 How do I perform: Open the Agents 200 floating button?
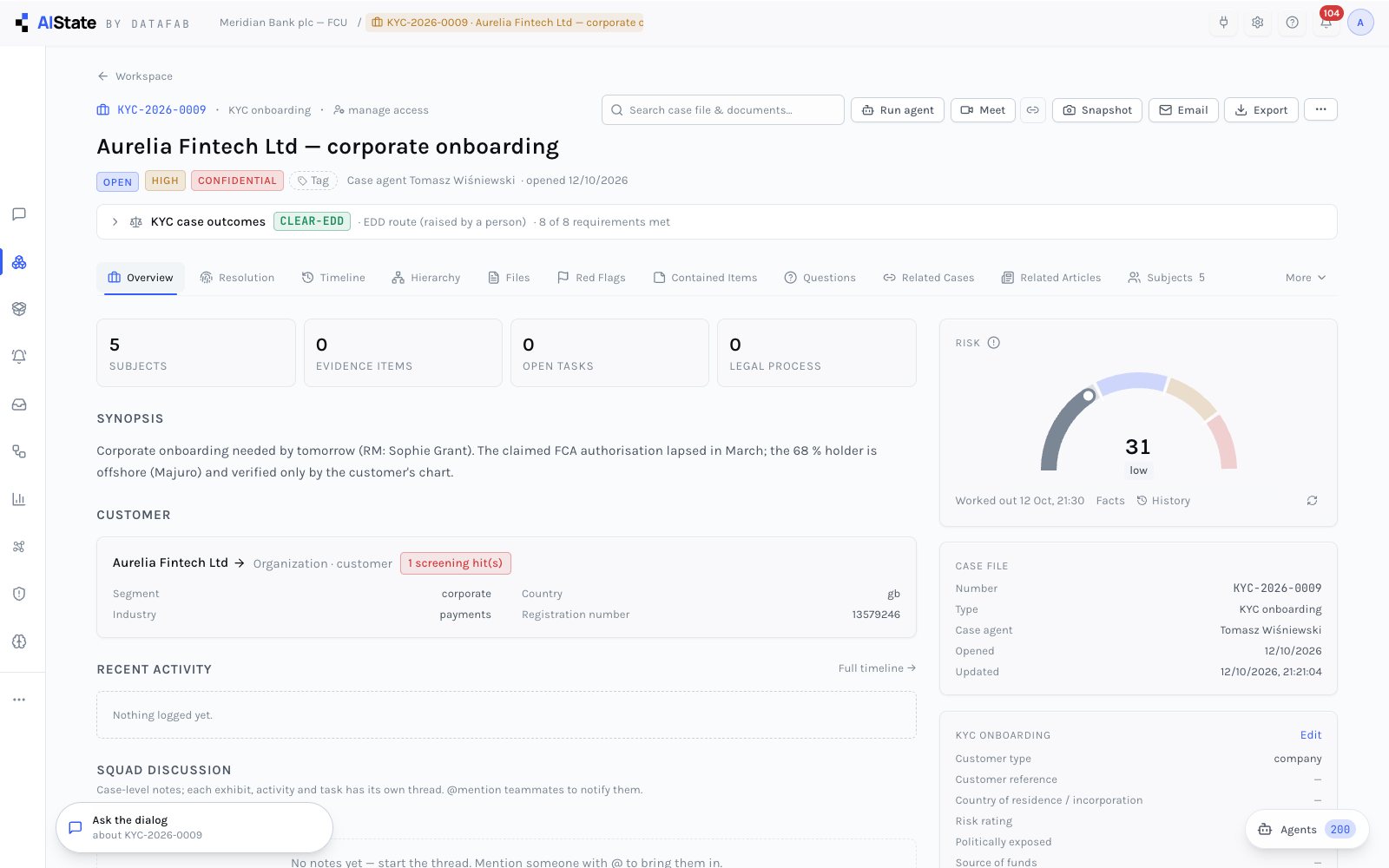pos(1307,830)
